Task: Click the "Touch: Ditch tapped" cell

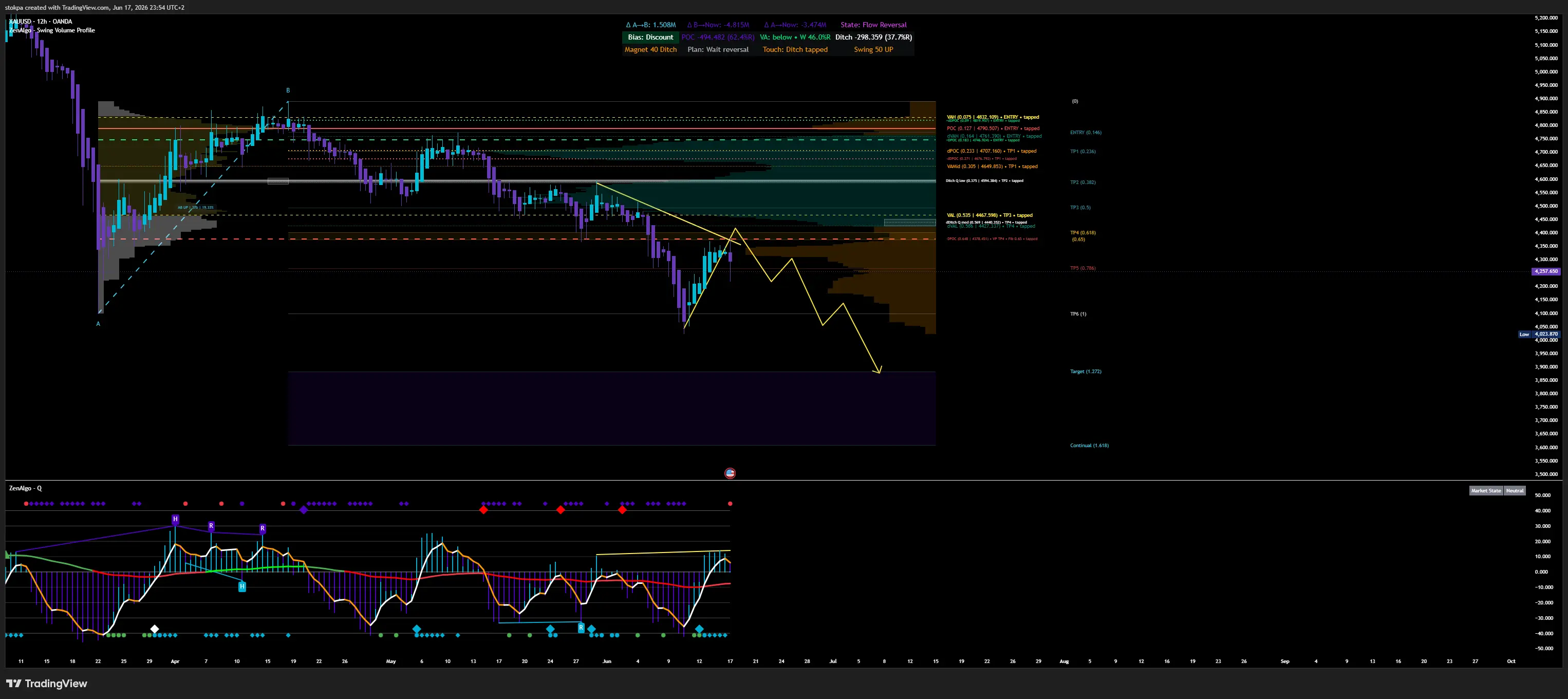Action: pos(795,50)
